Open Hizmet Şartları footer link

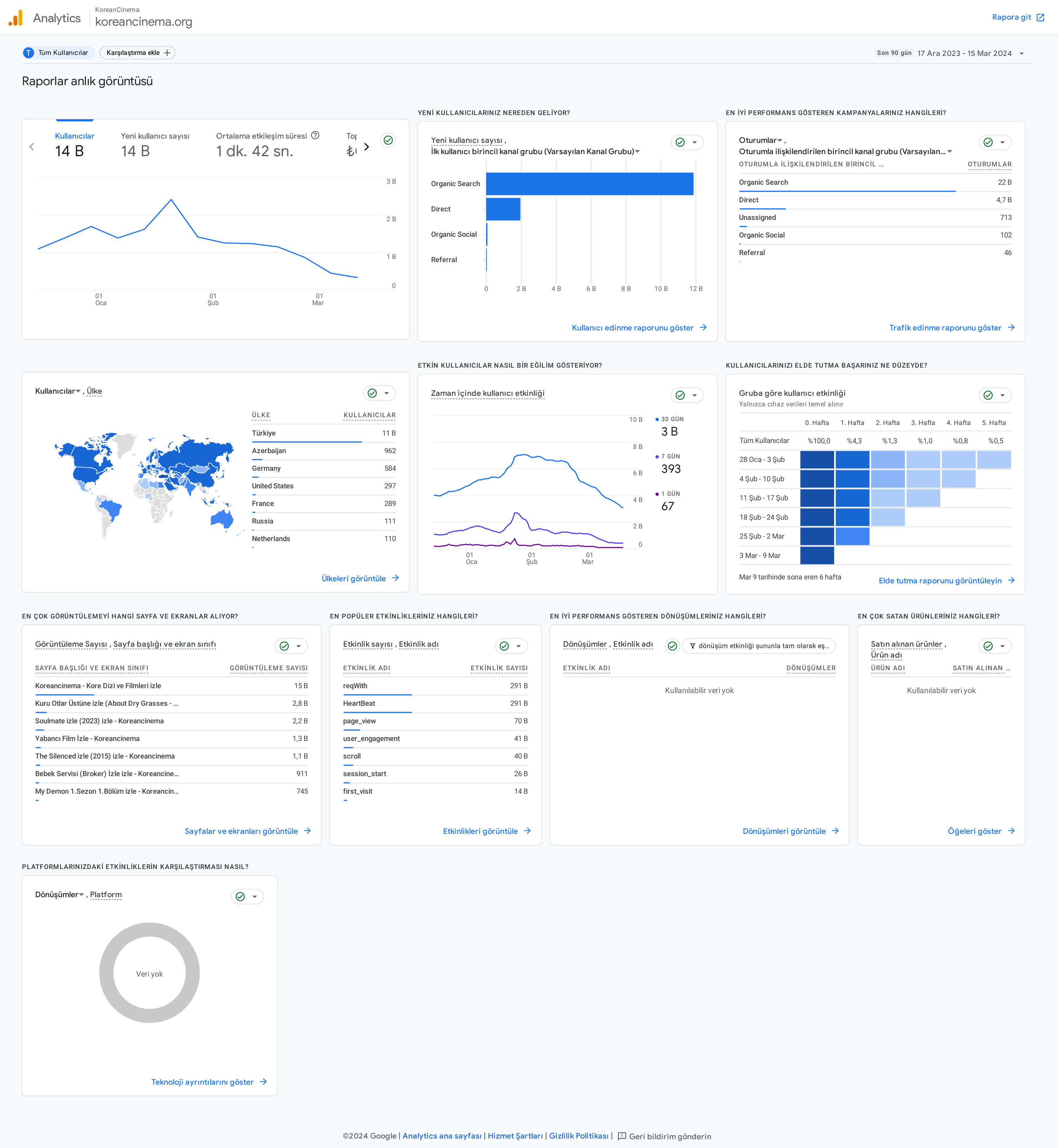point(515,1136)
